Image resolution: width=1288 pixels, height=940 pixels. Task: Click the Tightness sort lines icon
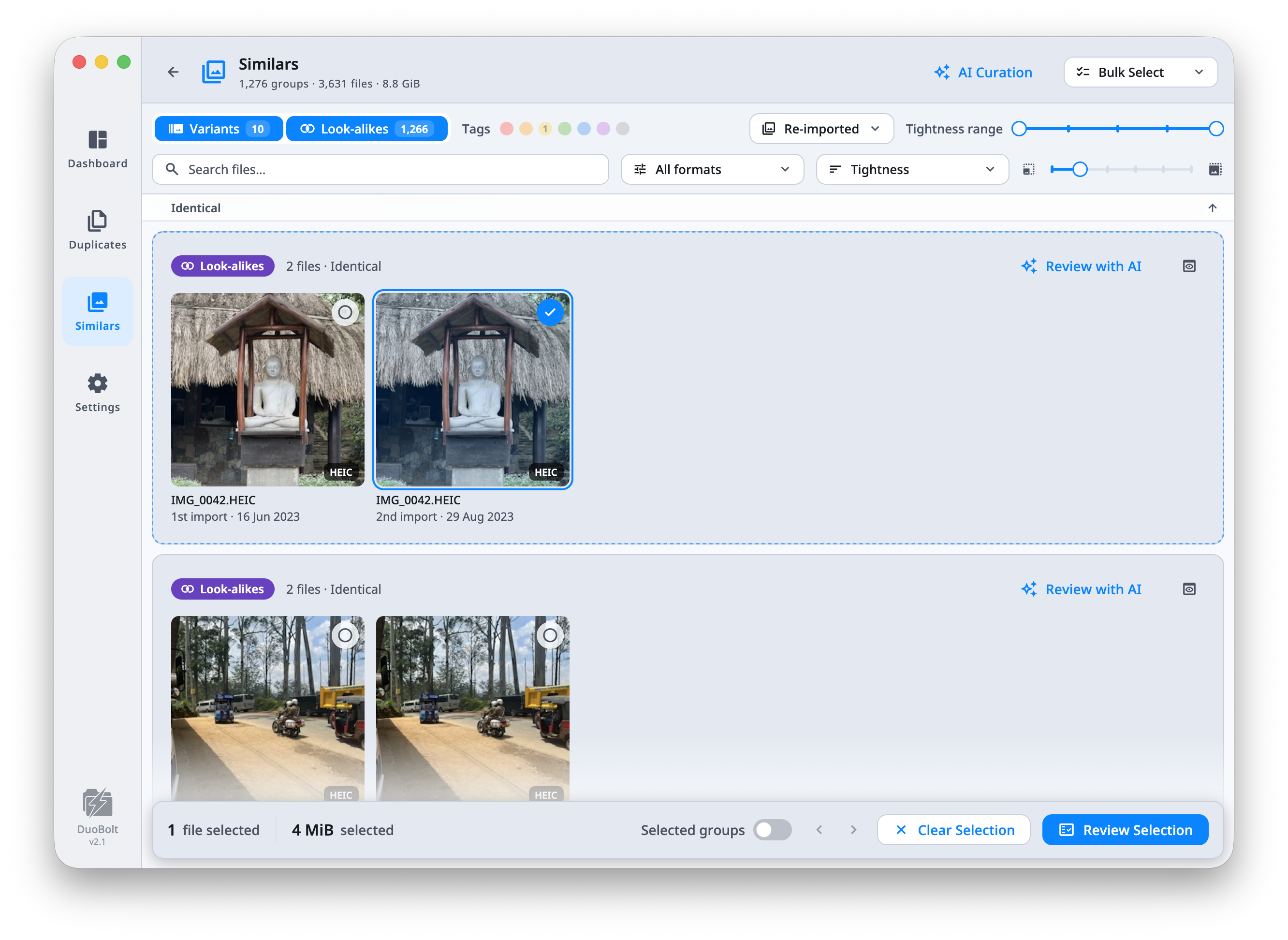coord(835,169)
